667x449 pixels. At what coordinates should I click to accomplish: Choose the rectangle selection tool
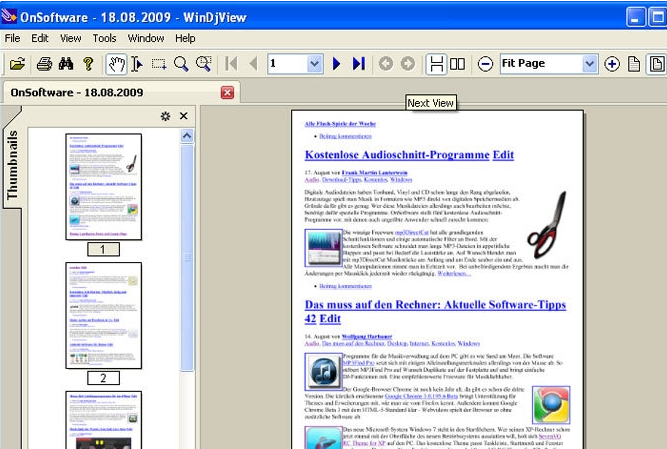point(159,64)
